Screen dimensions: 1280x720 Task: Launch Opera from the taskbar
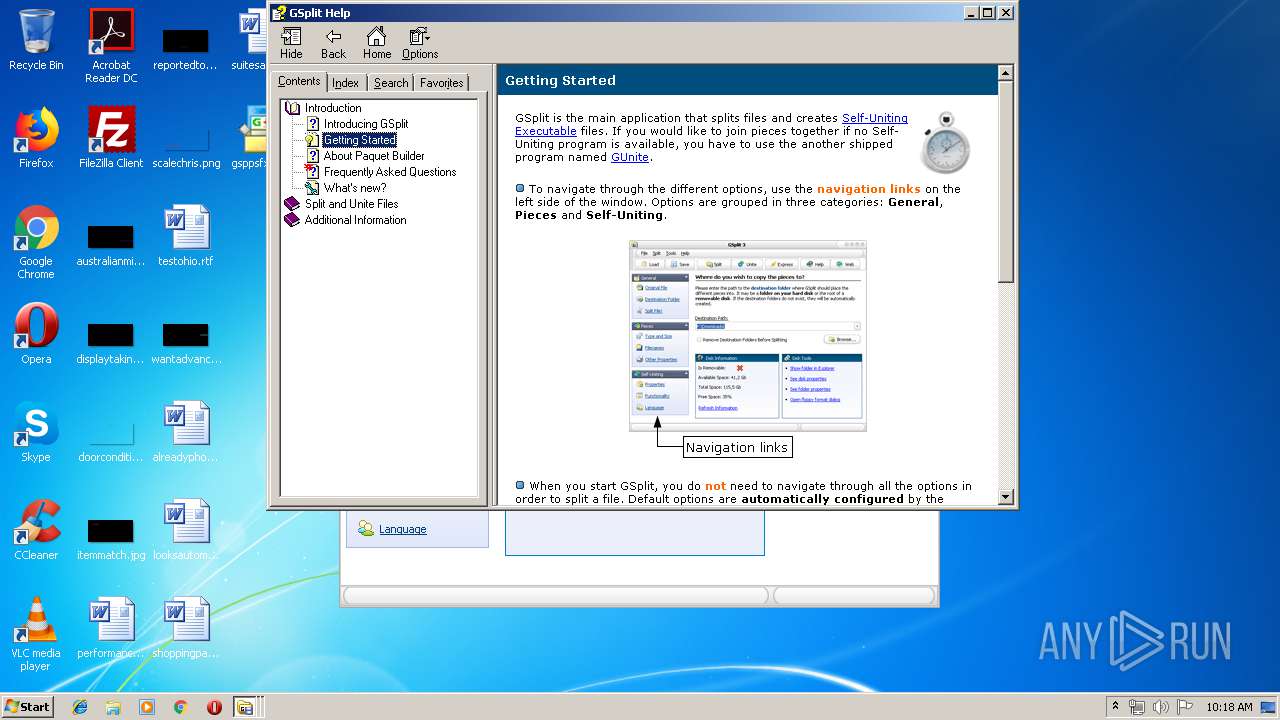[214, 707]
